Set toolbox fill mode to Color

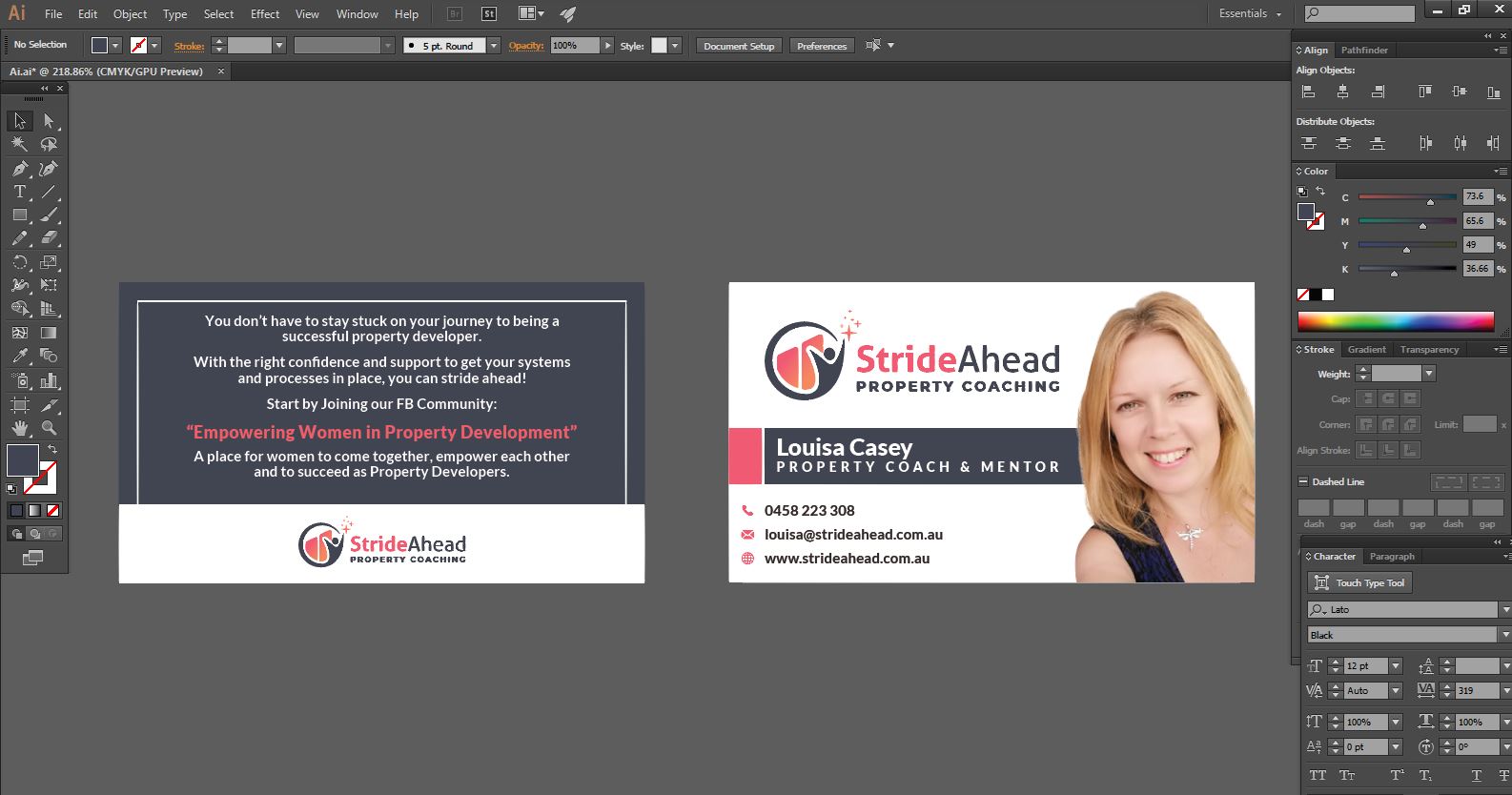(x=17, y=510)
